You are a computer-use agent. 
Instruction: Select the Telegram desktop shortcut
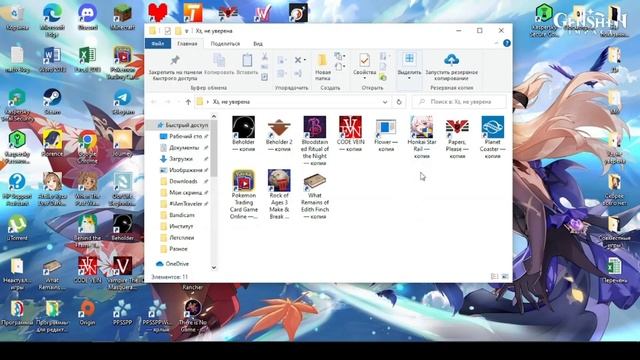[x=122, y=102]
